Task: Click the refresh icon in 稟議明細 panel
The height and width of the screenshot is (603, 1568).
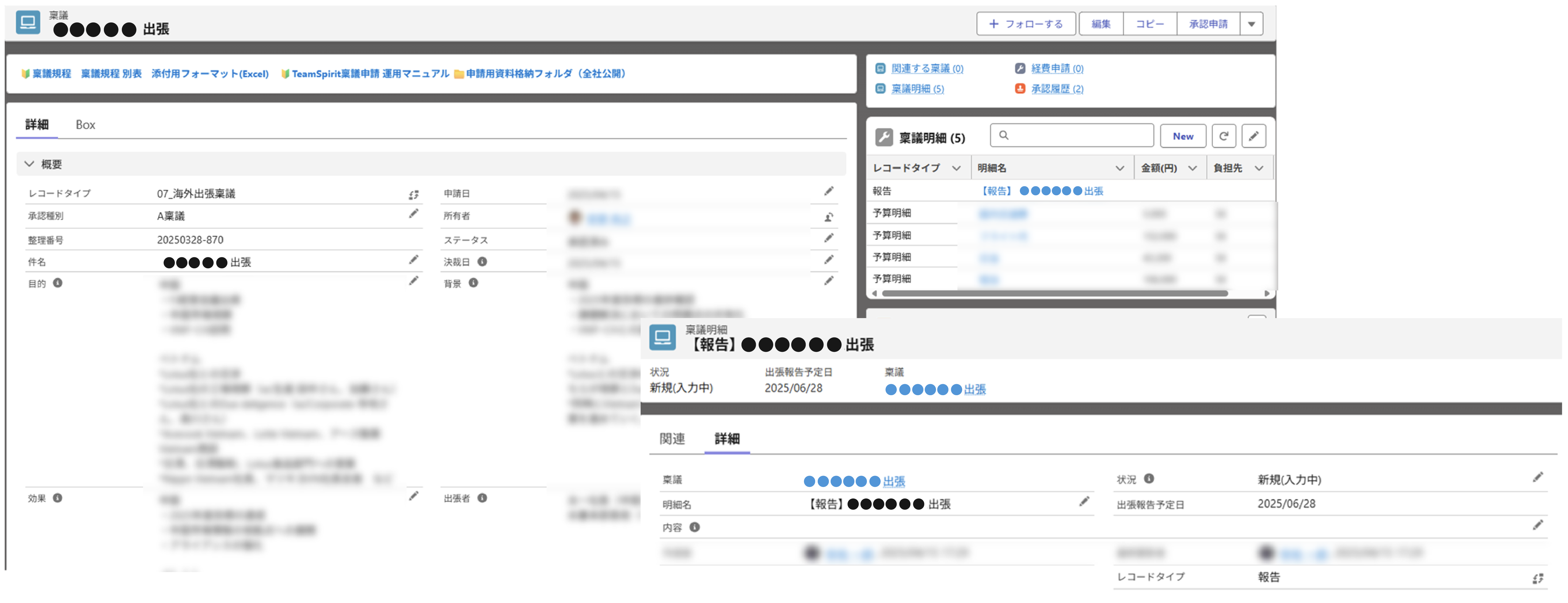Action: pyautogui.click(x=1223, y=136)
